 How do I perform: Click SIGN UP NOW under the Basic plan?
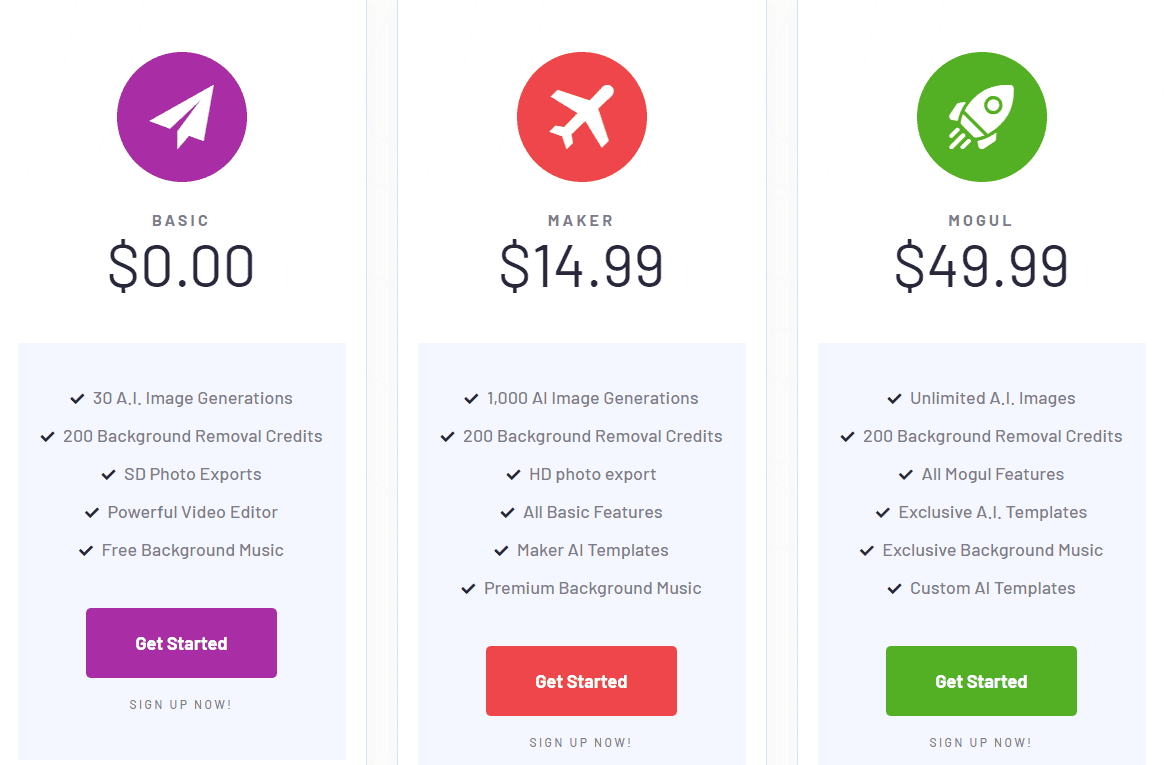click(181, 703)
